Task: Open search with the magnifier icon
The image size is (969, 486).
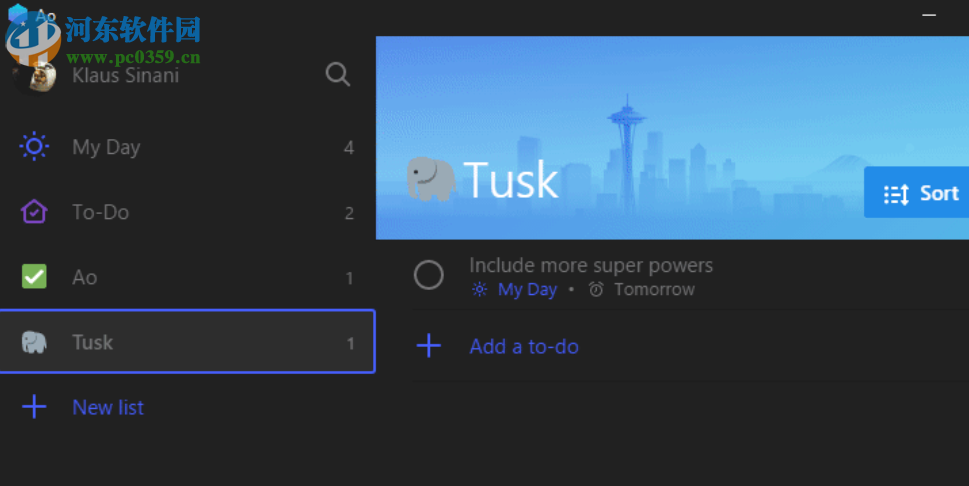Action: coord(338,74)
